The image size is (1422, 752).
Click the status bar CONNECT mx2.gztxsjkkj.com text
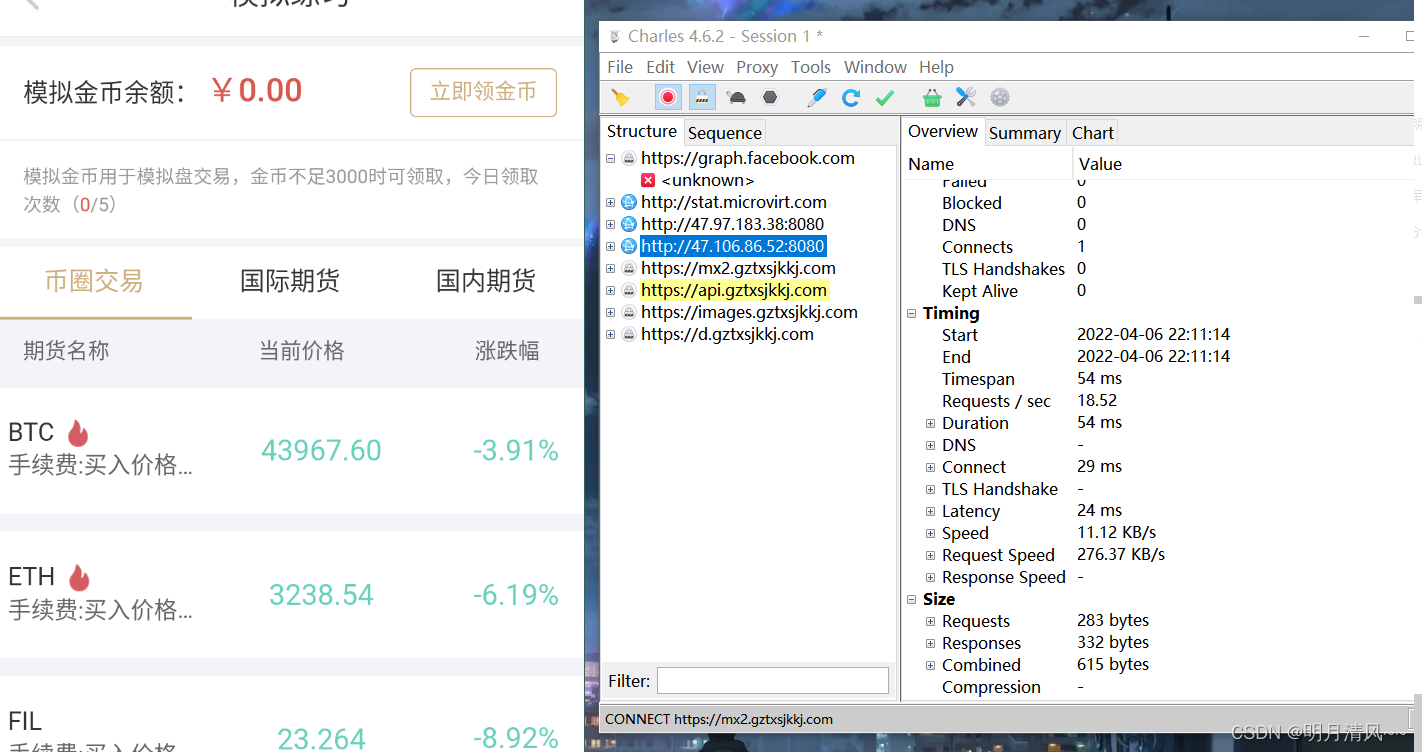tap(719, 719)
